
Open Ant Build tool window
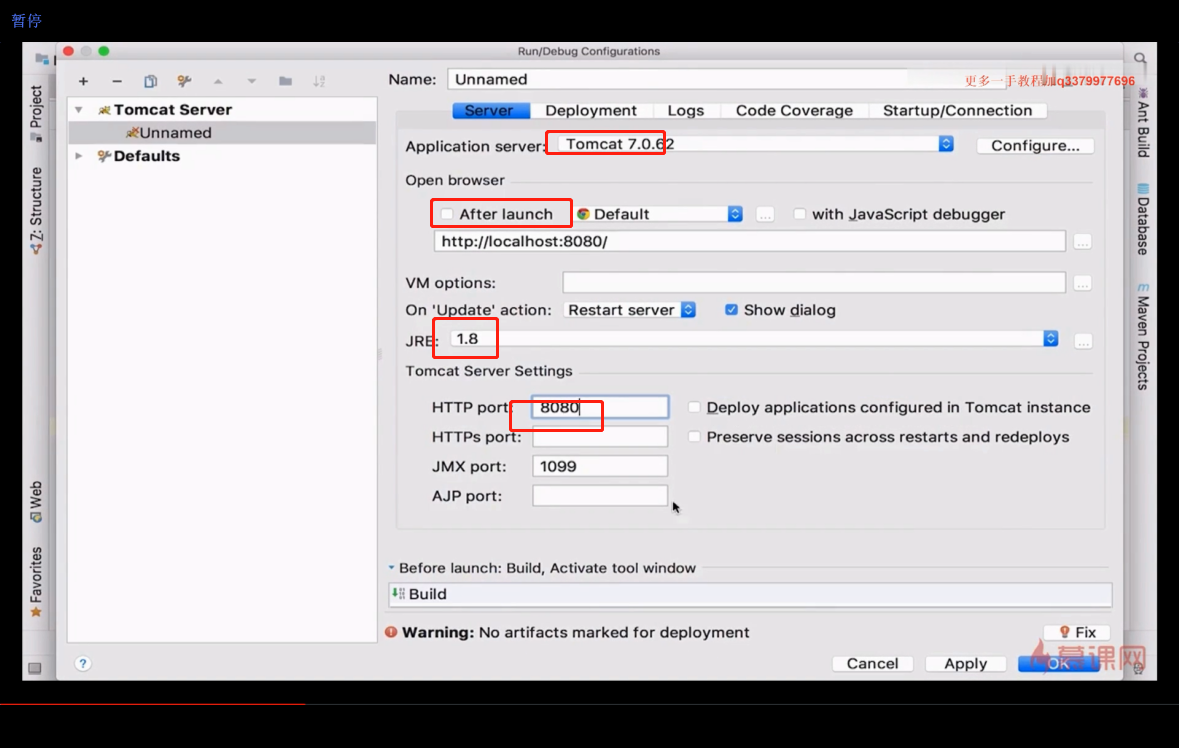[1143, 123]
